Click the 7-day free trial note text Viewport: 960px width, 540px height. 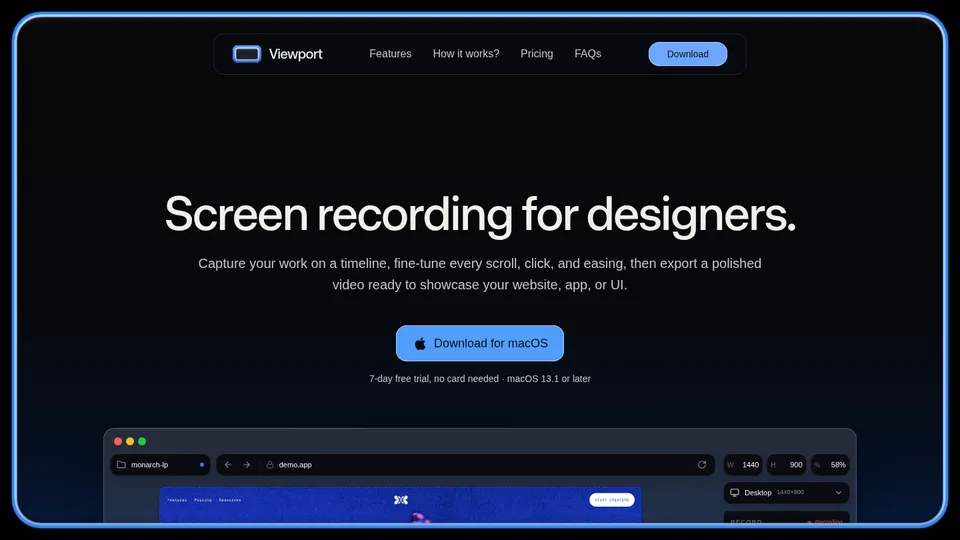pyautogui.click(x=479, y=379)
